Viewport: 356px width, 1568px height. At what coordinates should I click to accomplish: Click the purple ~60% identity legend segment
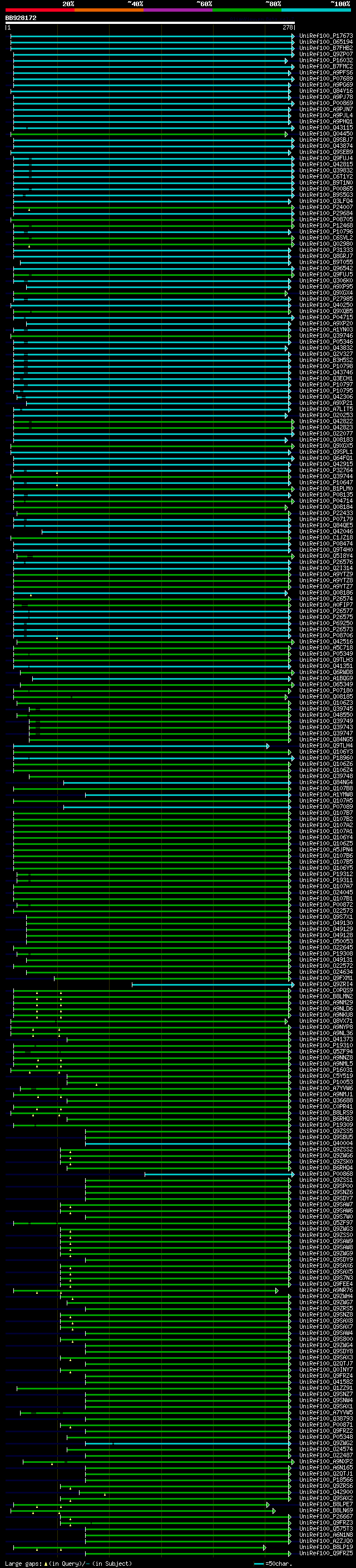[x=177, y=10]
